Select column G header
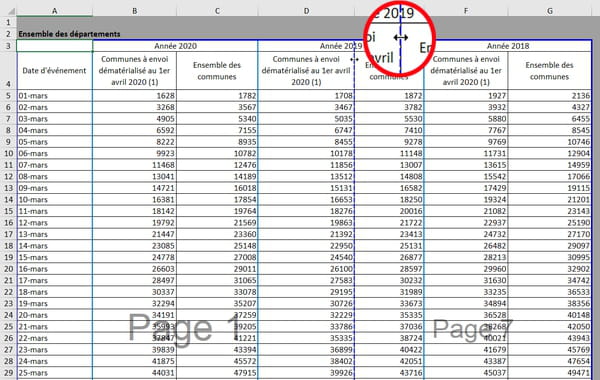Image resolution: width=600 pixels, height=380 pixels. [549, 11]
